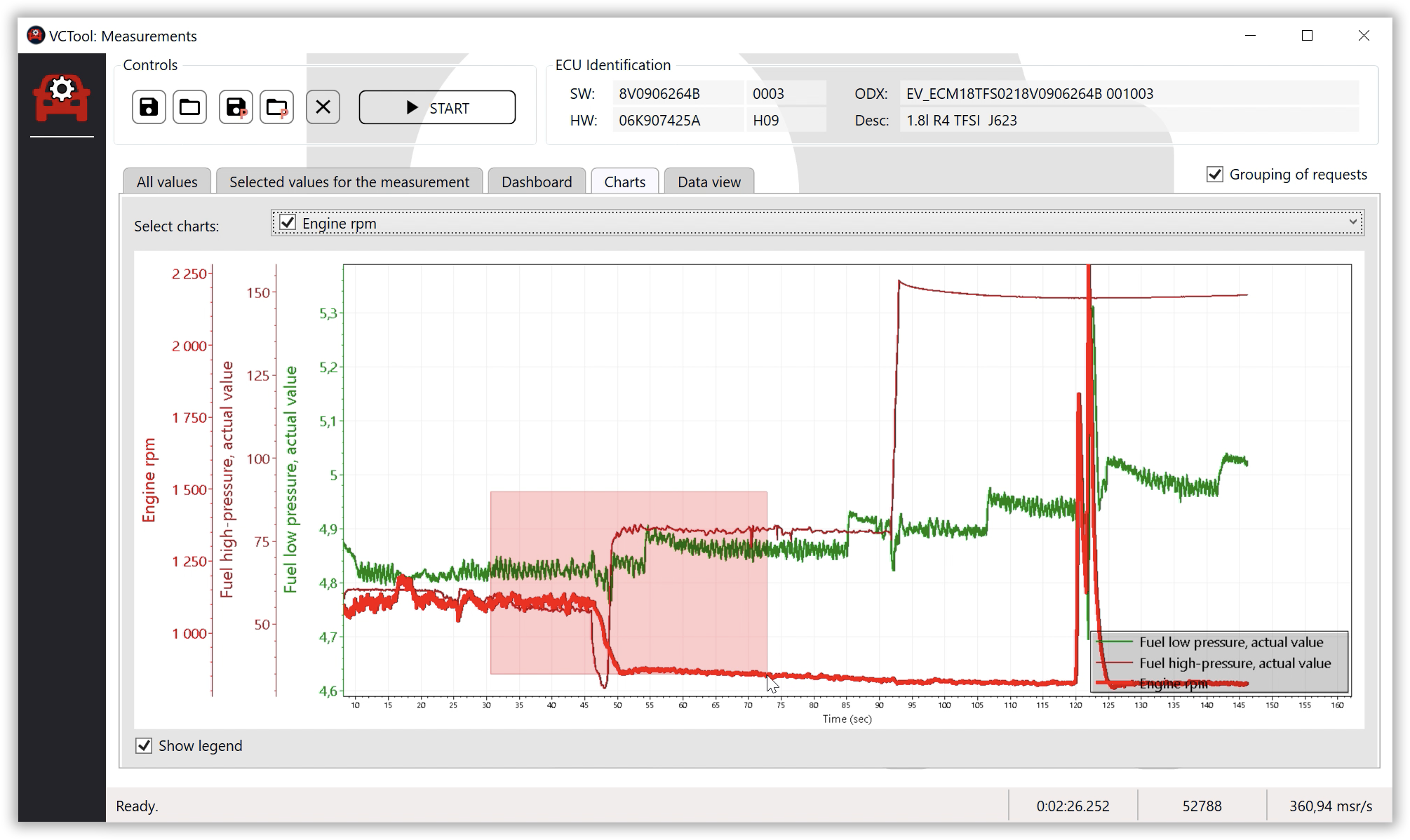
Task: Uncheck the Engine rpm chart checkbox
Action: coord(288,223)
